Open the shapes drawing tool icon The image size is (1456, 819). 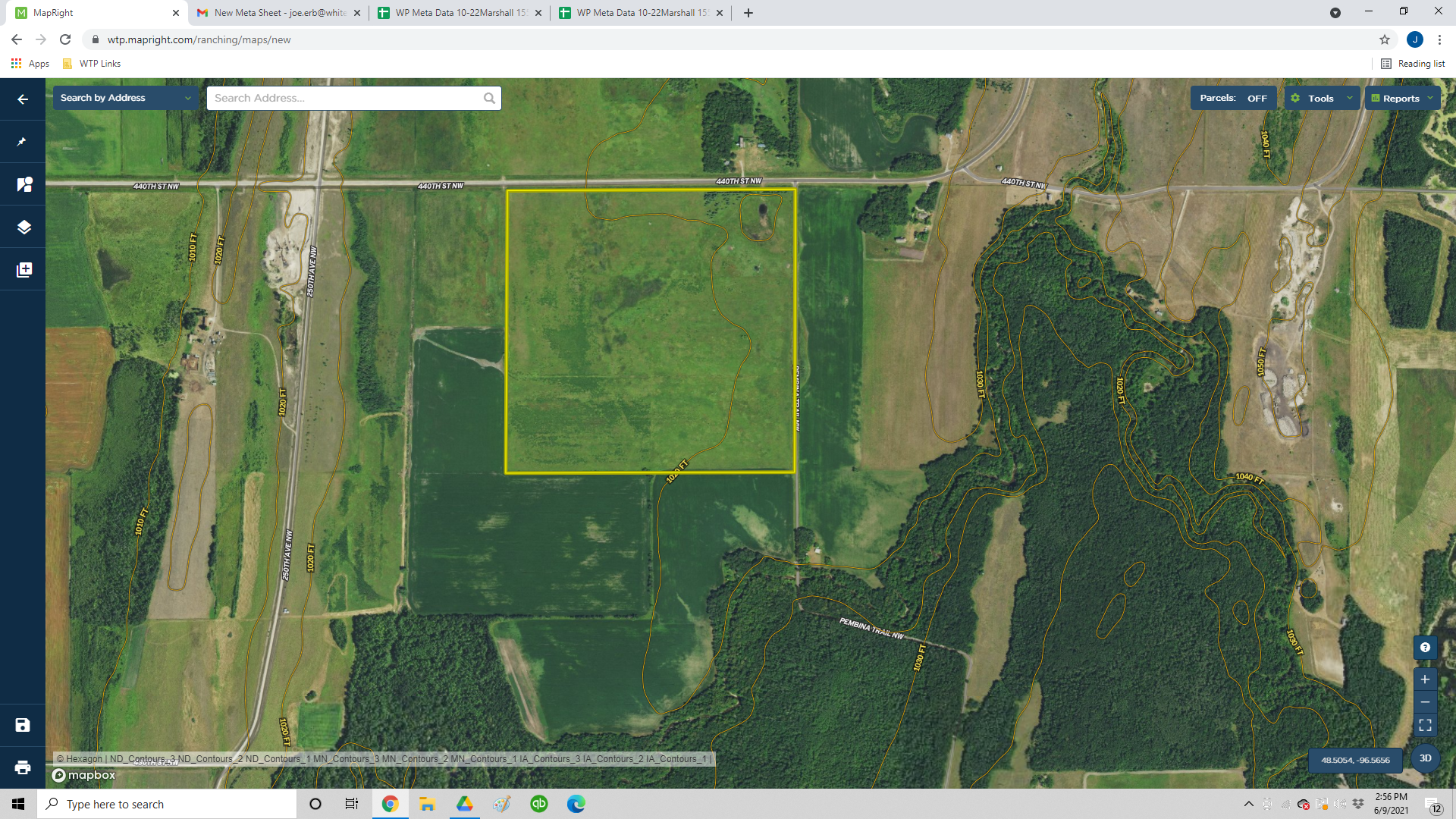pyautogui.click(x=24, y=184)
